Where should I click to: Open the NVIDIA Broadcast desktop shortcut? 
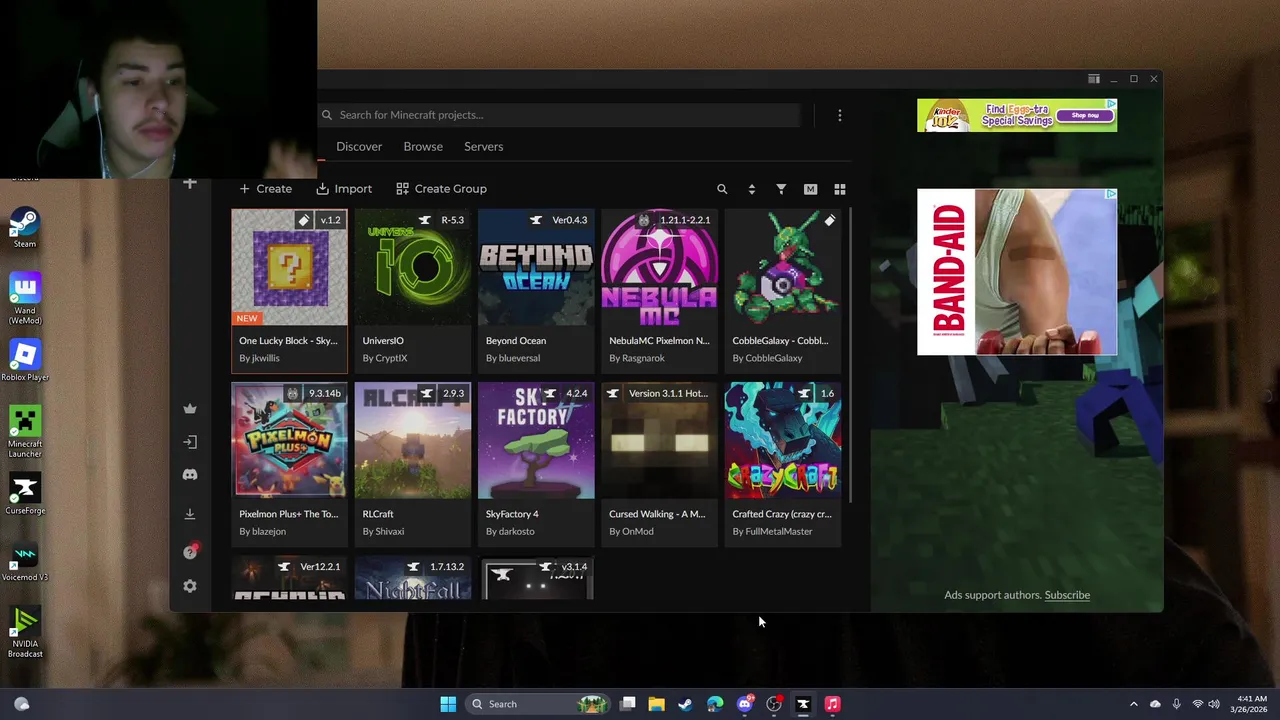[x=25, y=632]
